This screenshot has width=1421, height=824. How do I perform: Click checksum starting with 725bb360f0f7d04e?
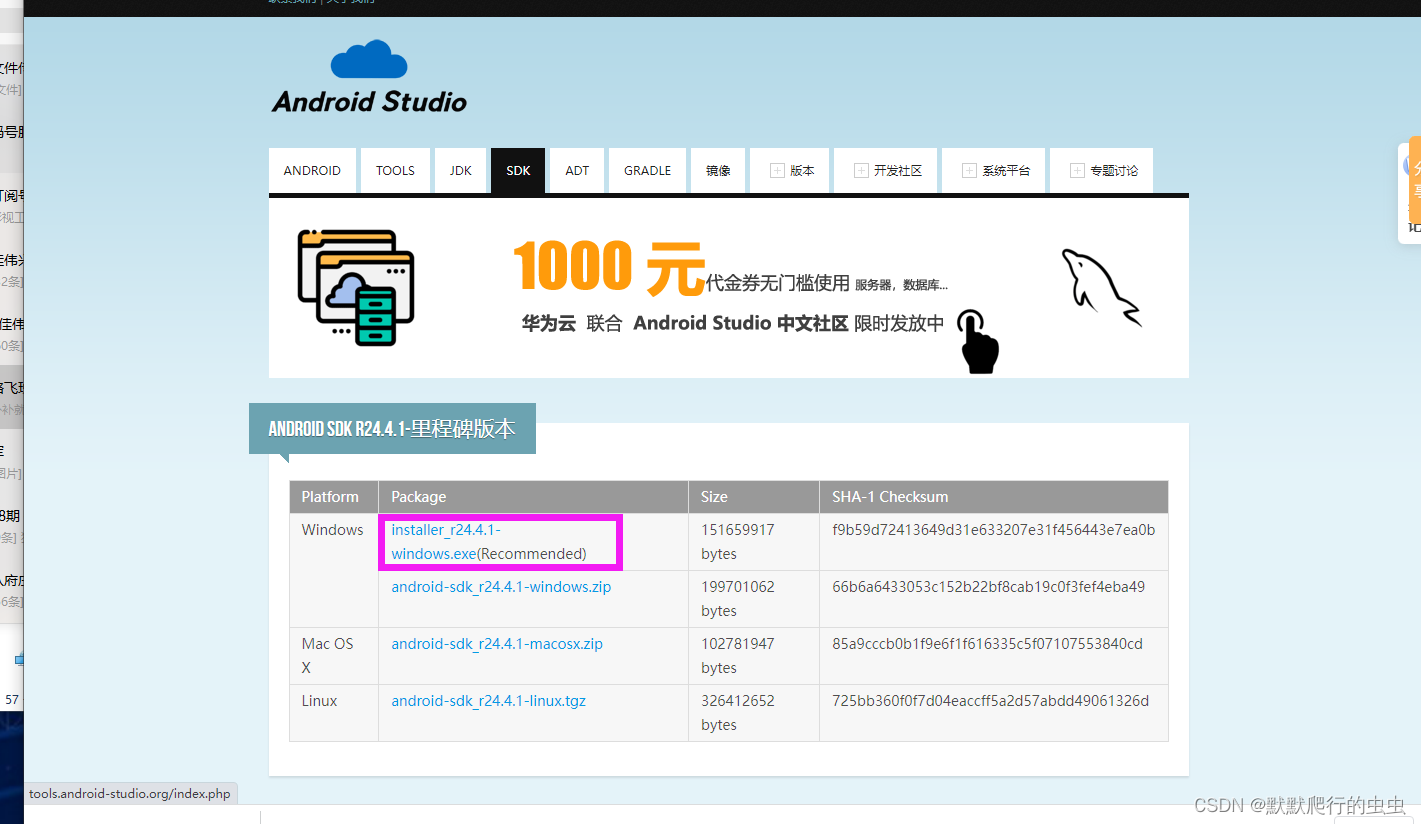coord(990,701)
